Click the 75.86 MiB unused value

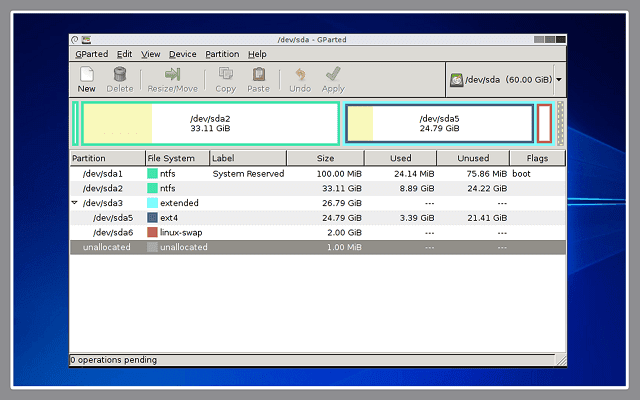tap(487, 174)
